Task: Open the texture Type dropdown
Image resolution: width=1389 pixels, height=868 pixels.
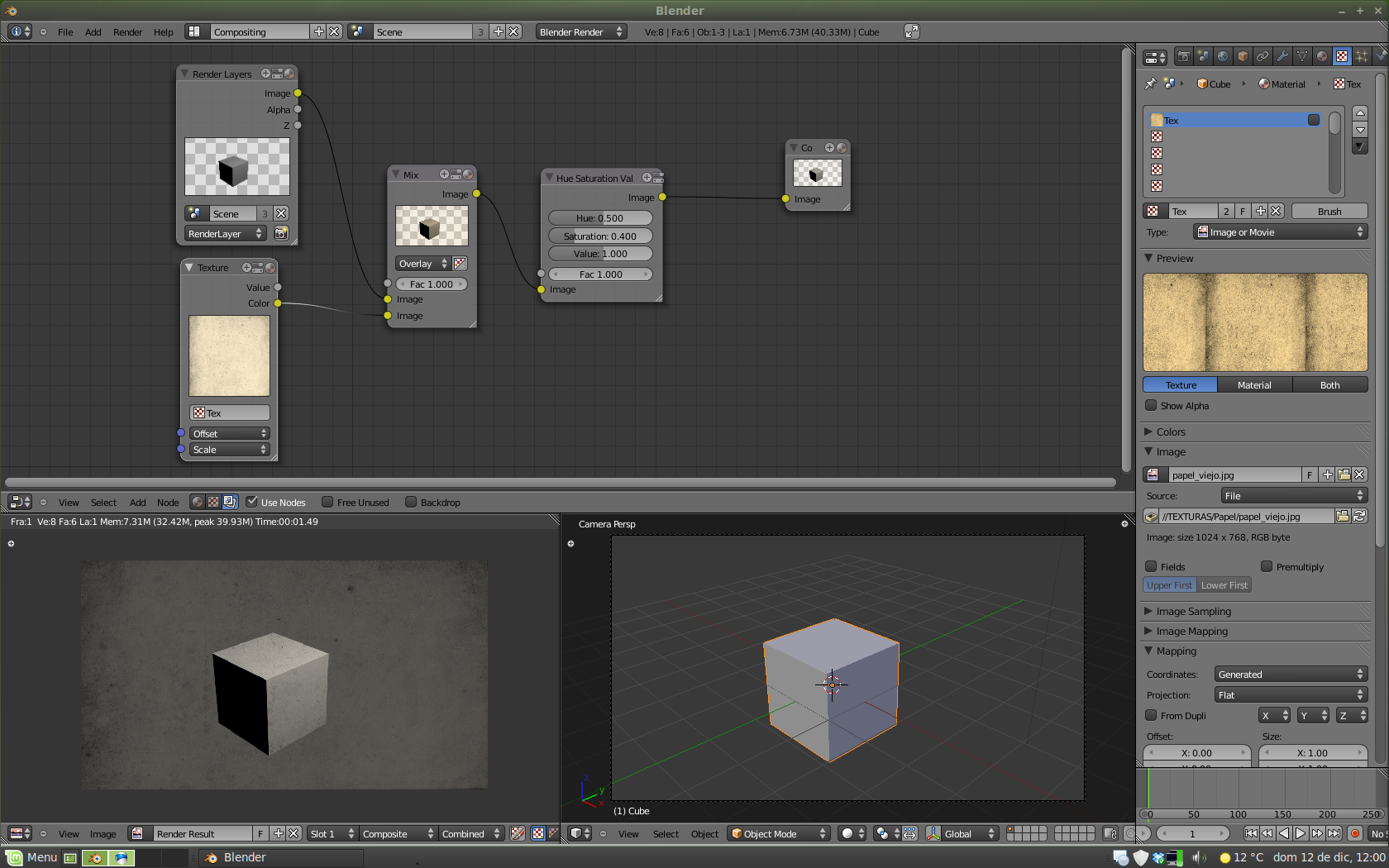Action: click(x=1280, y=232)
